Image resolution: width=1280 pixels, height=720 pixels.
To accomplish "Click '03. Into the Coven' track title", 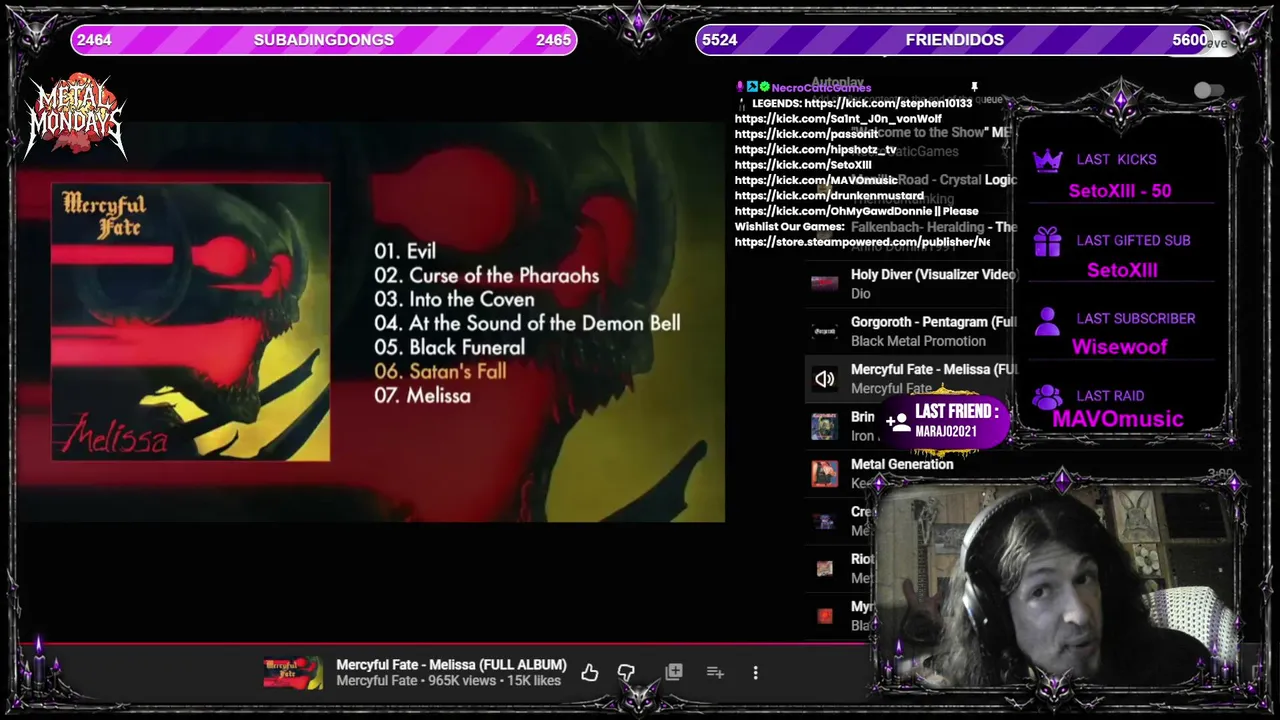I will coord(454,300).
